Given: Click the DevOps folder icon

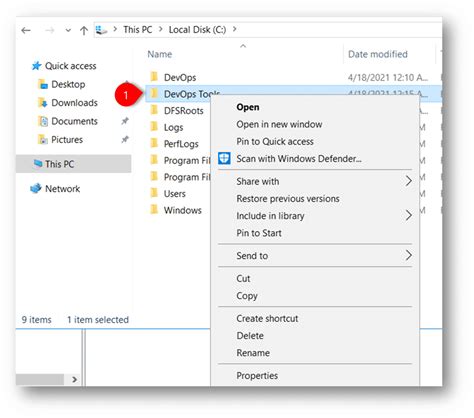Looking at the screenshot, I should 154,77.
